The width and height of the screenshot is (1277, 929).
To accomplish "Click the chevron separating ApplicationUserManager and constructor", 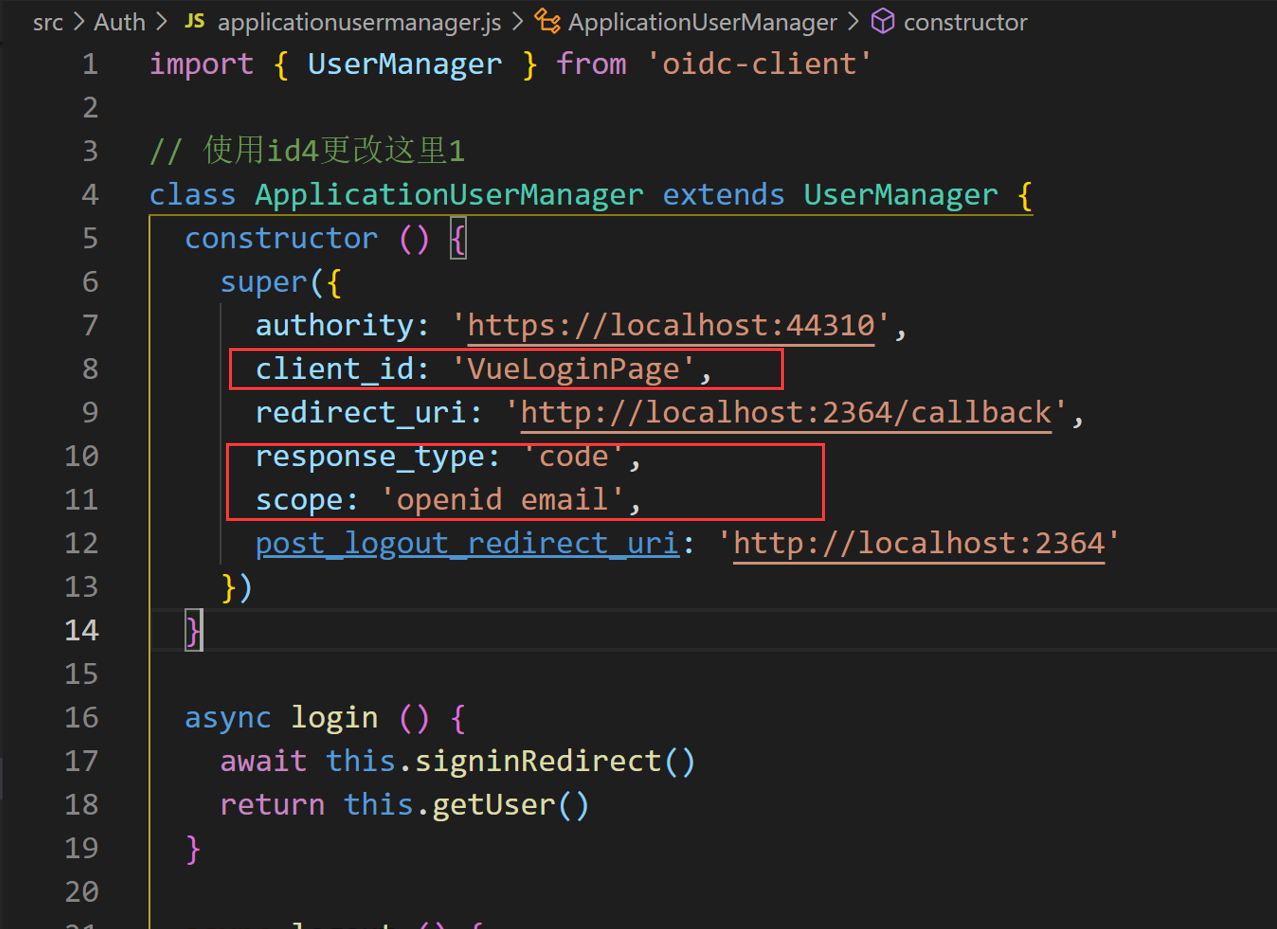I will (x=855, y=21).
